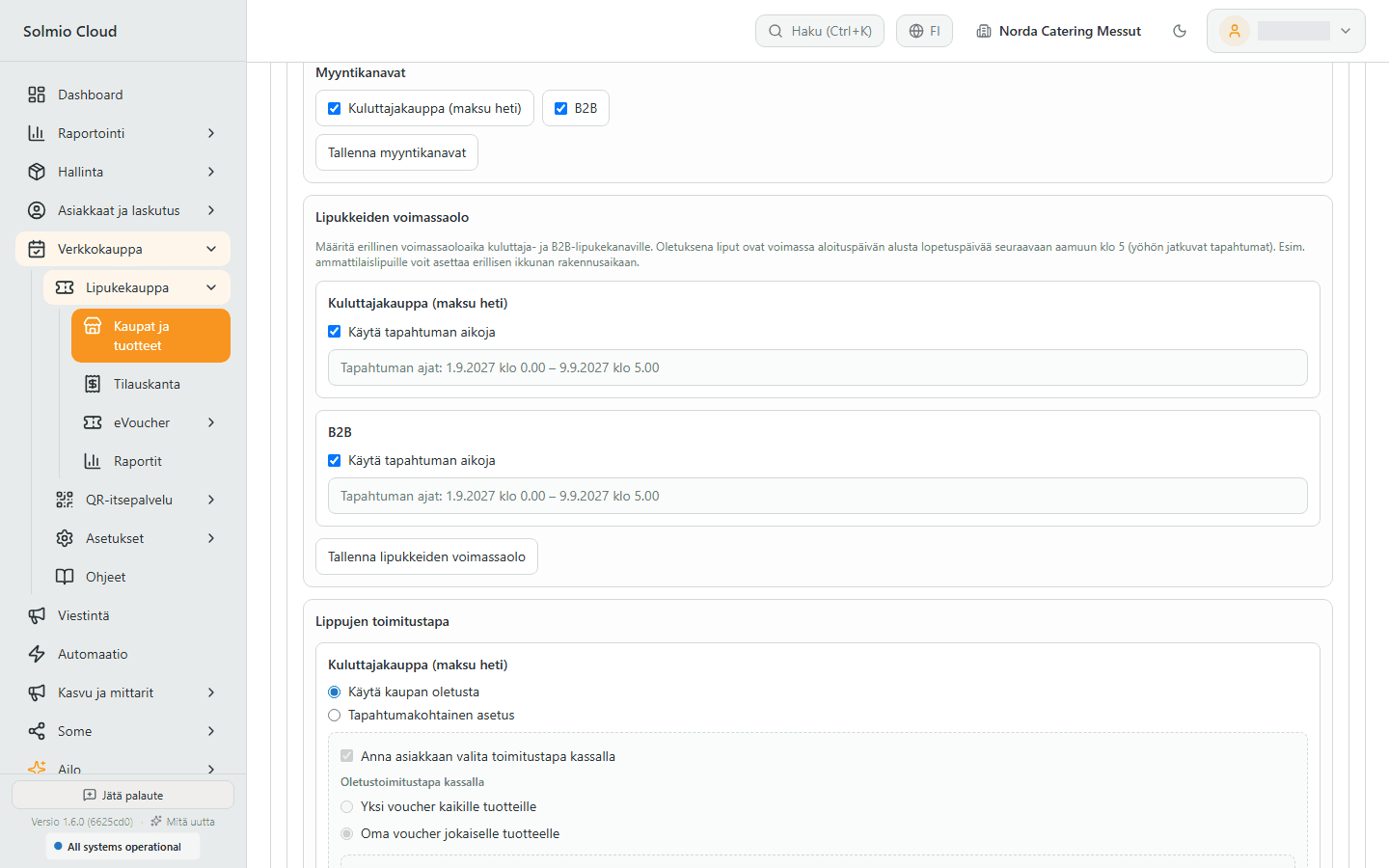1389x868 pixels.
Task: Click the Asiakkaat ja laskutus person icon
Action: pos(37,210)
